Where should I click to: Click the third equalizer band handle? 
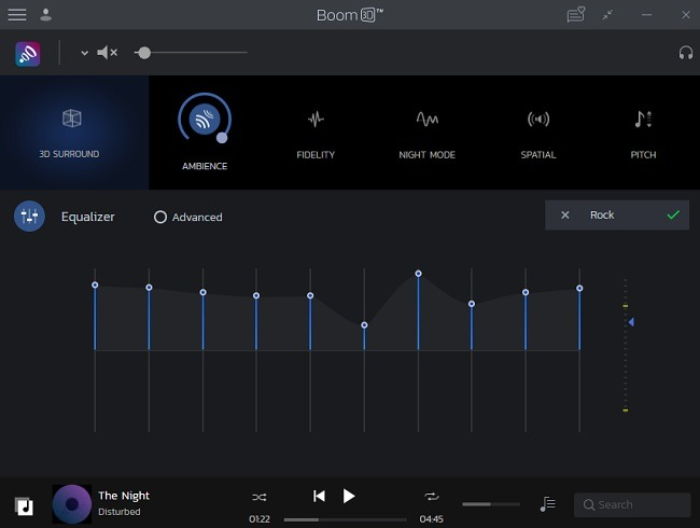(x=203, y=292)
